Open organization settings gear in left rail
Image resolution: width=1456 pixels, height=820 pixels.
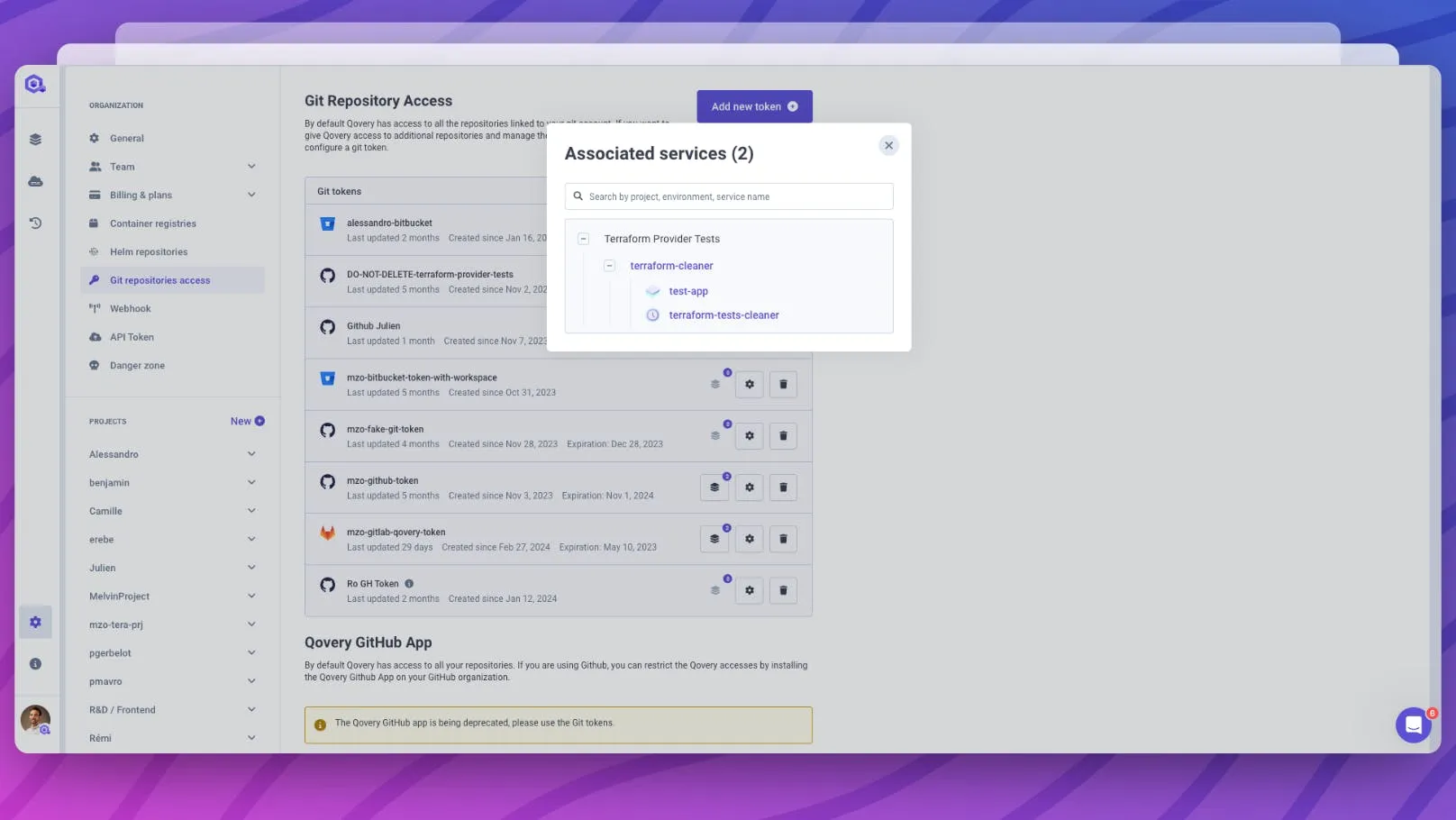35,622
